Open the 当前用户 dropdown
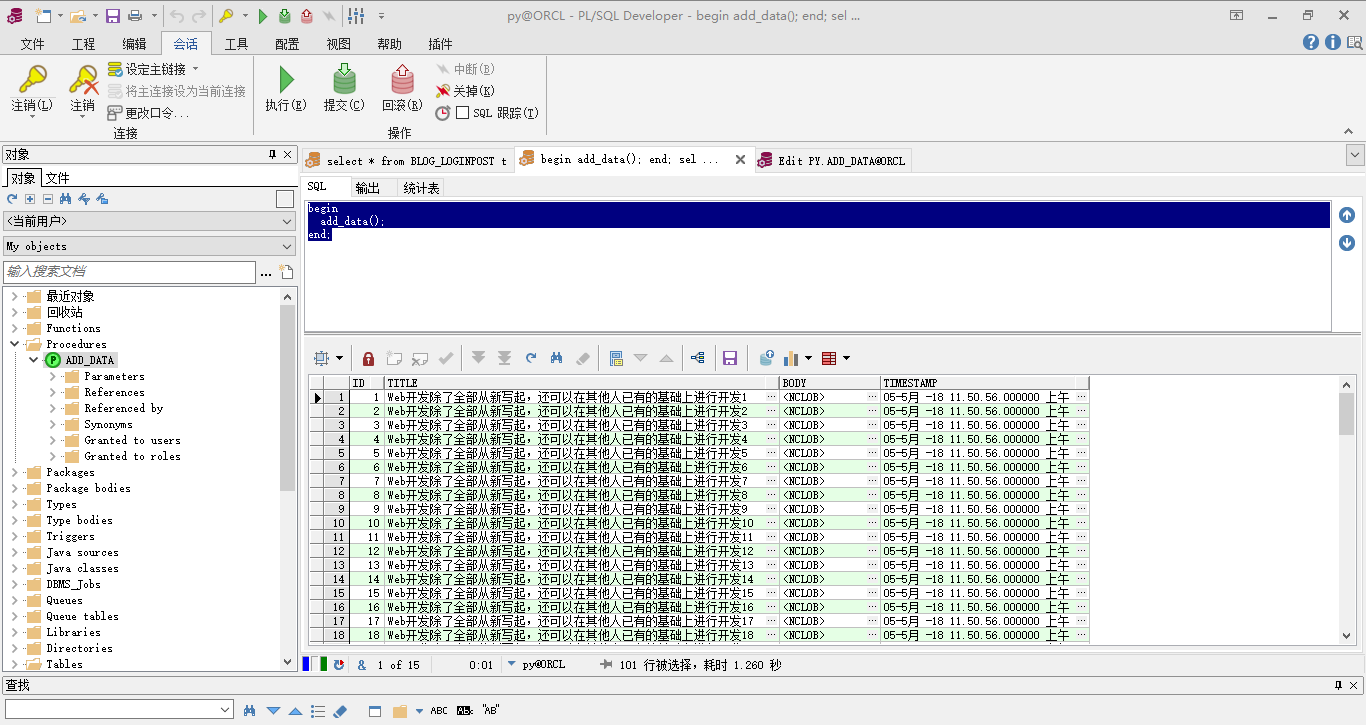 (x=149, y=221)
